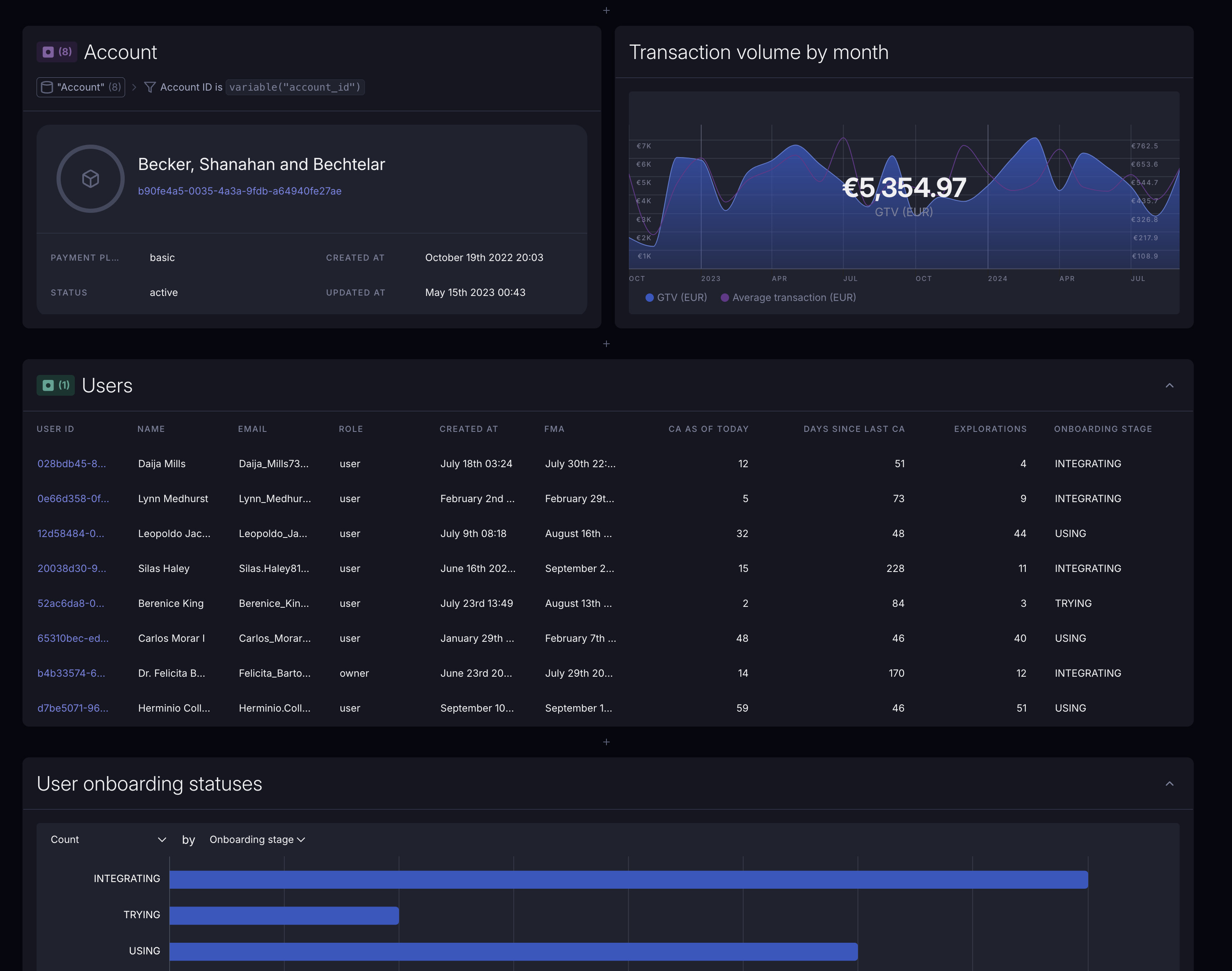Click the plus icon below the Users table
The width and height of the screenshot is (1232, 971).
click(x=606, y=742)
